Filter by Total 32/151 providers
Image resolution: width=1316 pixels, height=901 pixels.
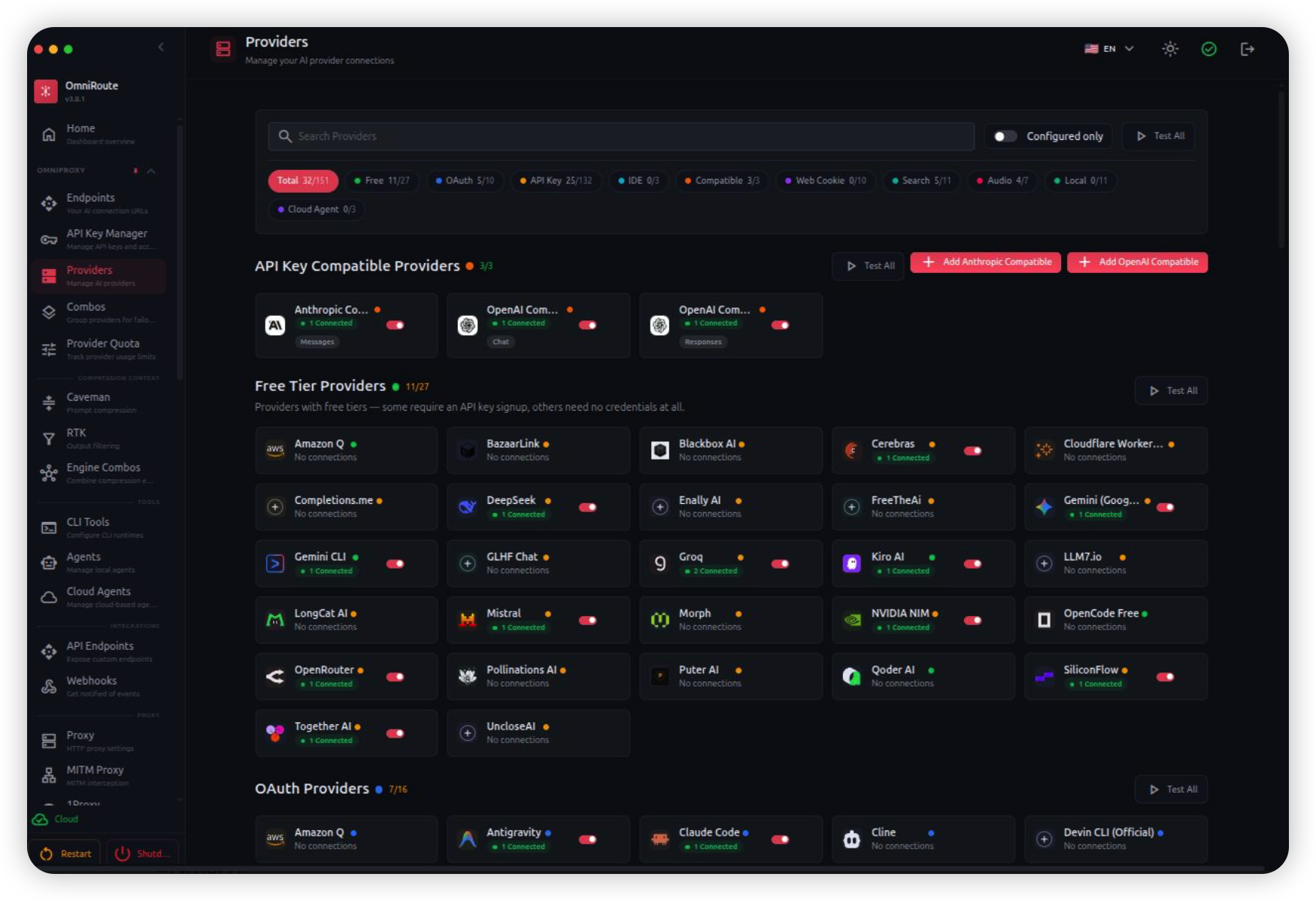[x=303, y=181]
